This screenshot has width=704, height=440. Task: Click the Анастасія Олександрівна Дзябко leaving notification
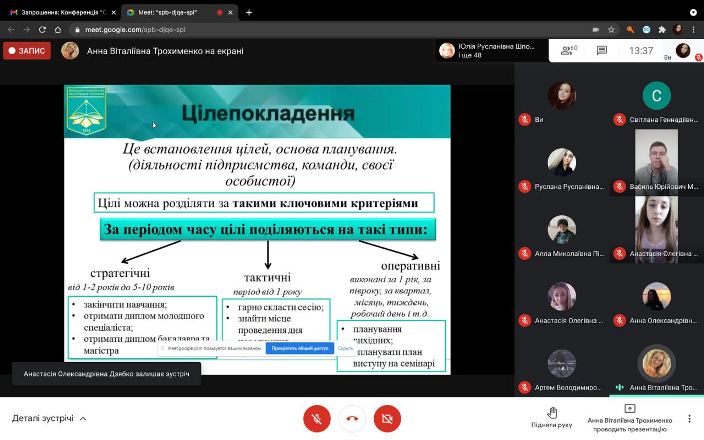point(106,374)
